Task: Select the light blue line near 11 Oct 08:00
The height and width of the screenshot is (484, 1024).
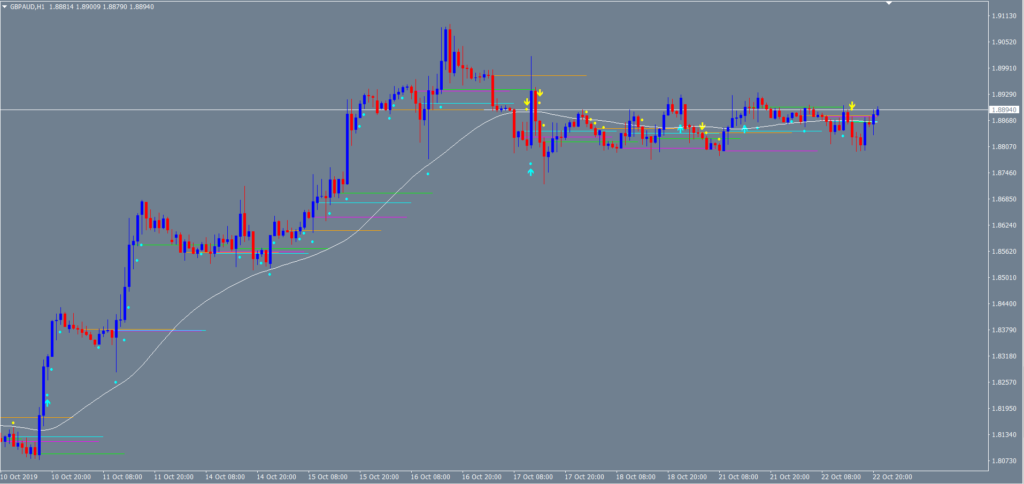Action: pyautogui.click(x=170, y=330)
